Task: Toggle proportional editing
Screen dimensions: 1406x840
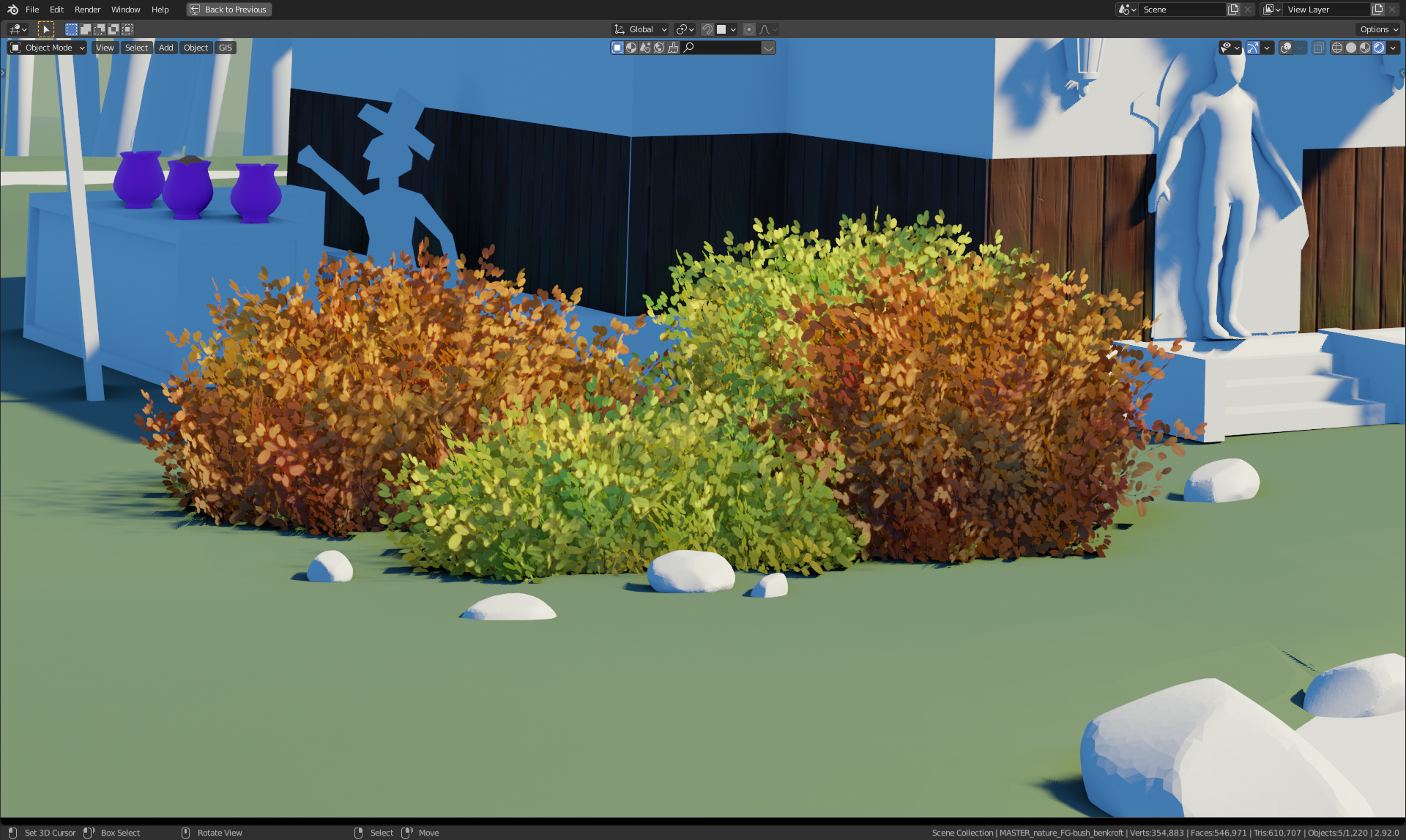Action: click(x=748, y=29)
